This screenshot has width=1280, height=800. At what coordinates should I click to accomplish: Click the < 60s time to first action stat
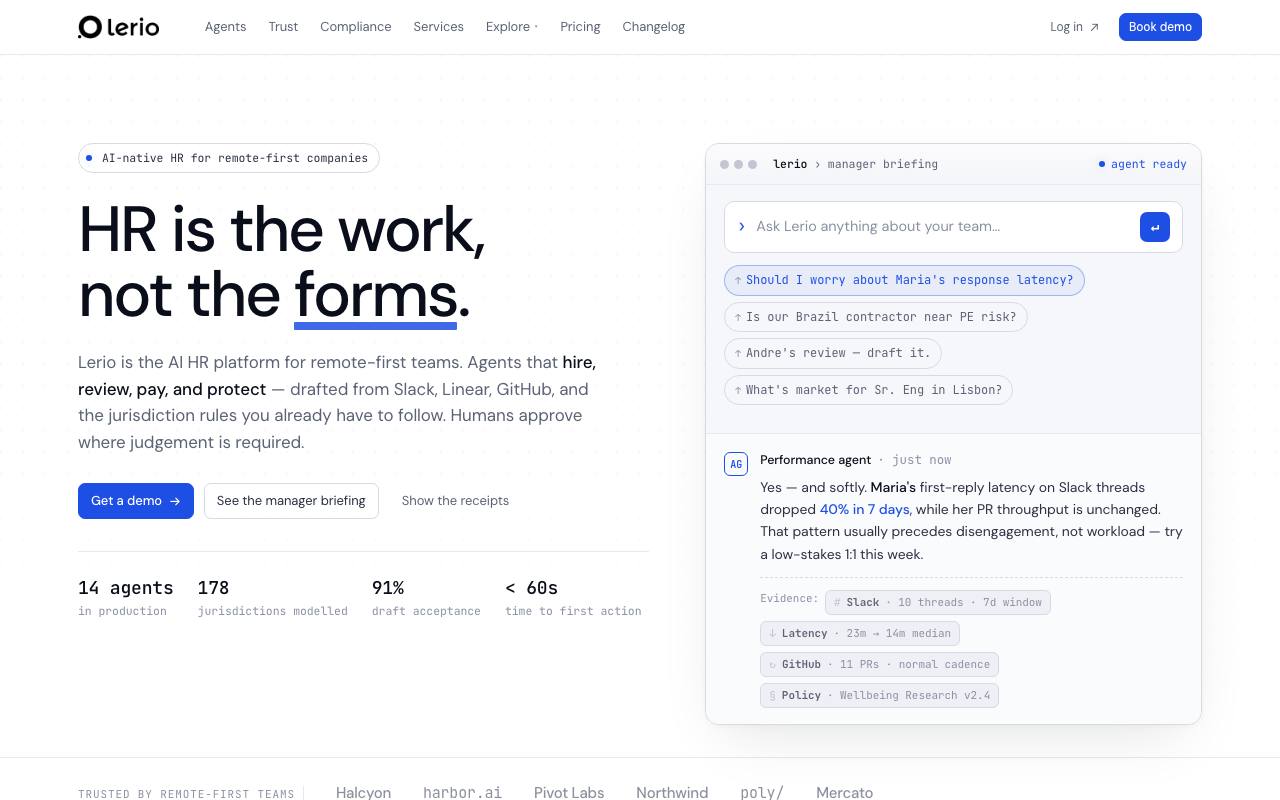click(x=573, y=598)
